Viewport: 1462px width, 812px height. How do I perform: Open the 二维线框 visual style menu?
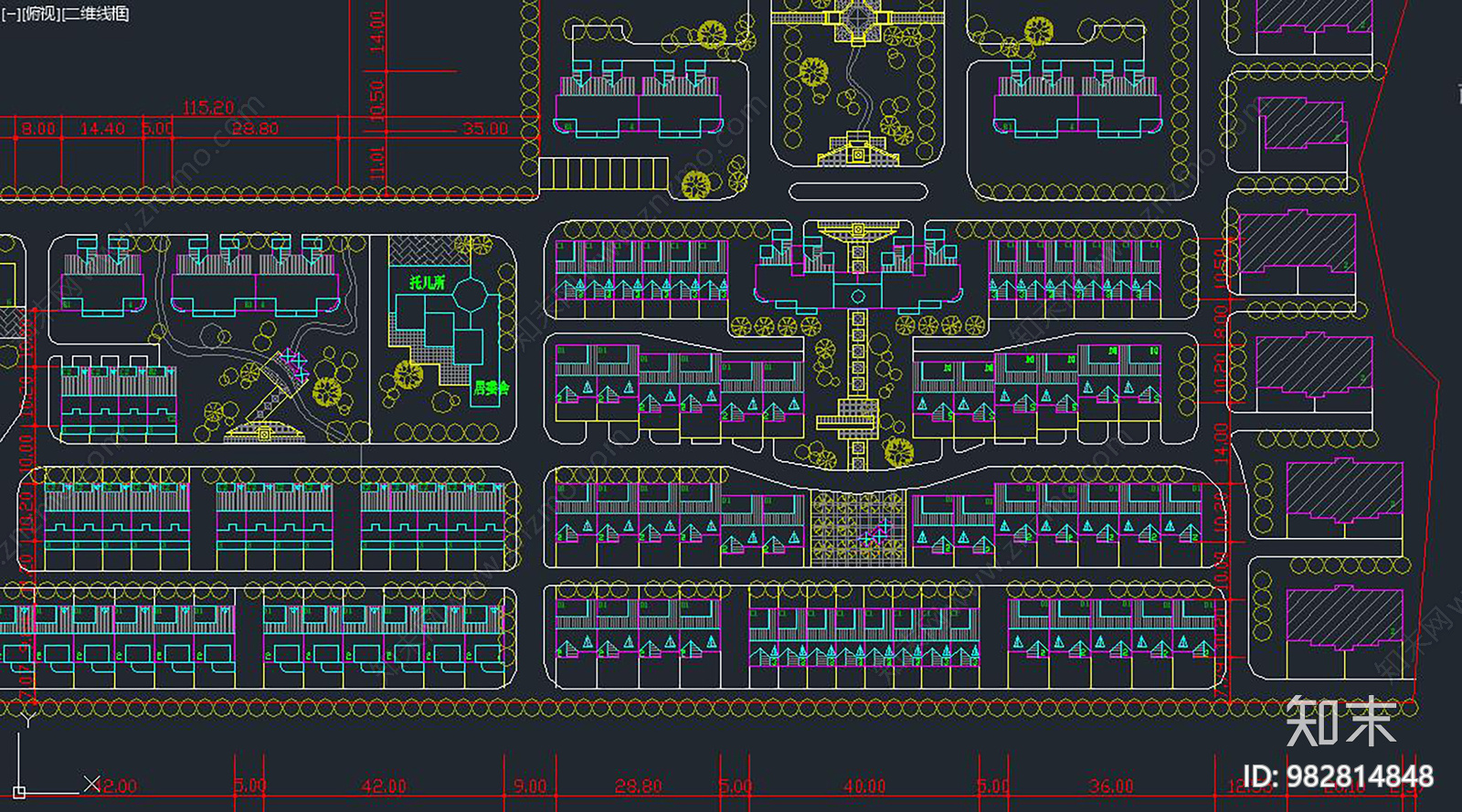pyautogui.click(x=95, y=14)
